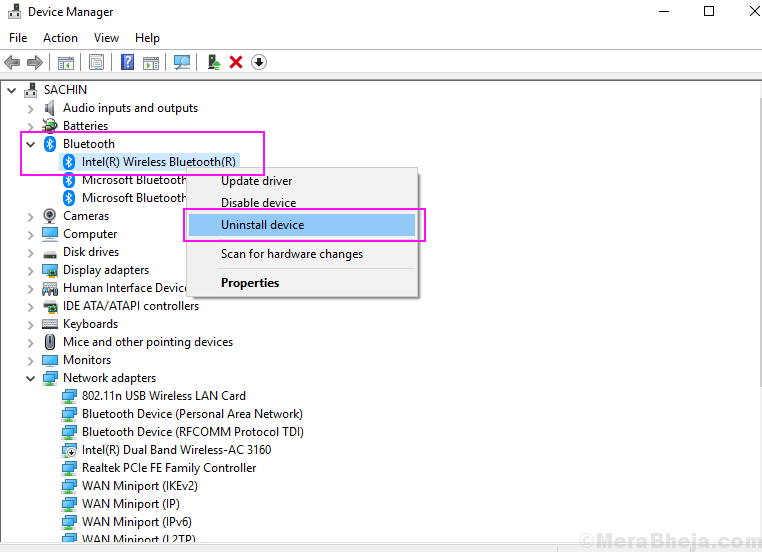Open the File menu
The width and height of the screenshot is (762, 552).
pyautogui.click(x=18, y=38)
